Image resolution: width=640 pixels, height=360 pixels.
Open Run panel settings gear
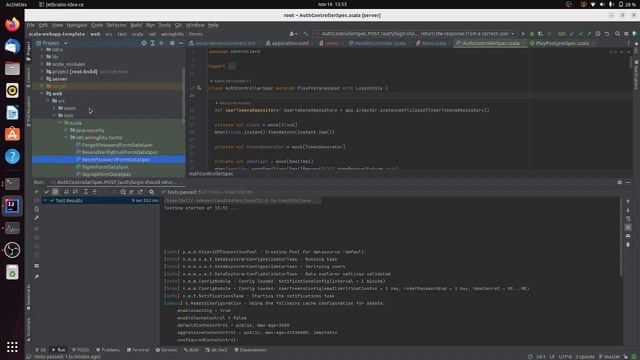point(620,182)
